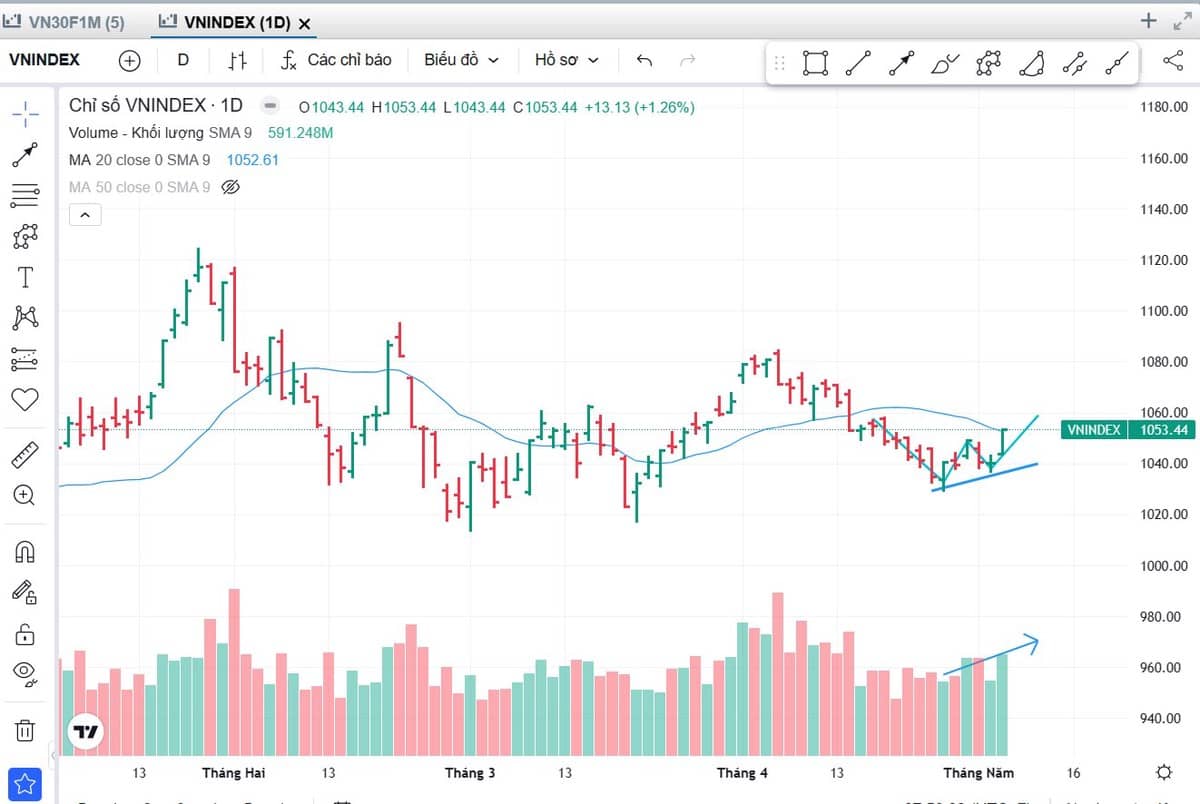Click the TradingView logo on chart

pyautogui.click(x=86, y=732)
